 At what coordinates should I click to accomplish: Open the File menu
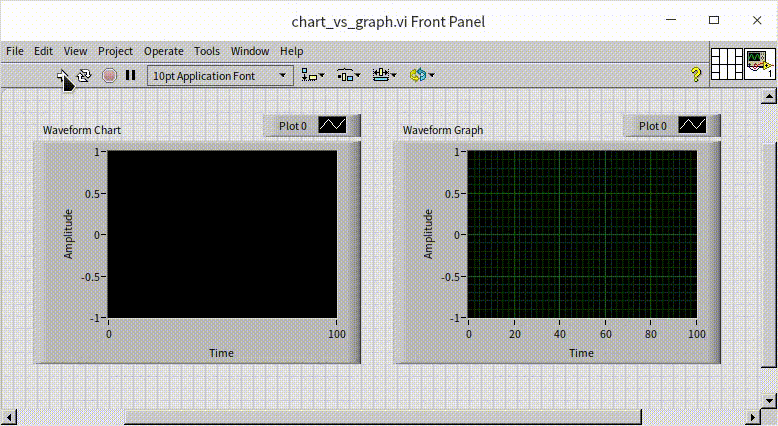(15, 51)
